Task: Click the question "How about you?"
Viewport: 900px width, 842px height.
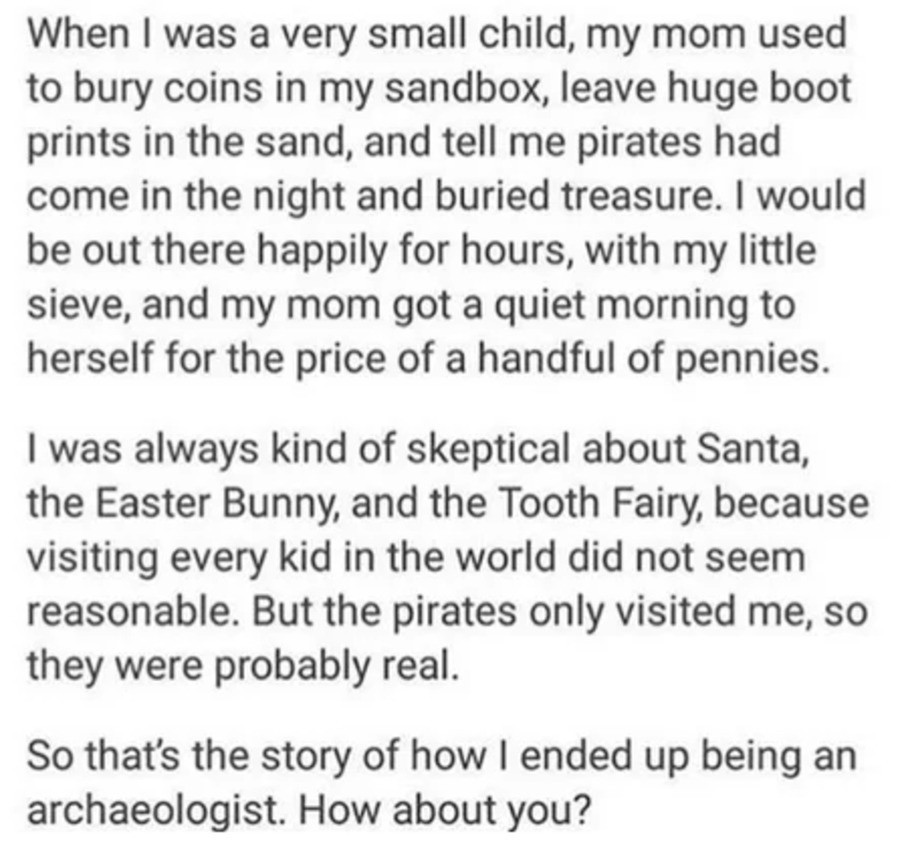Action: pos(443,810)
